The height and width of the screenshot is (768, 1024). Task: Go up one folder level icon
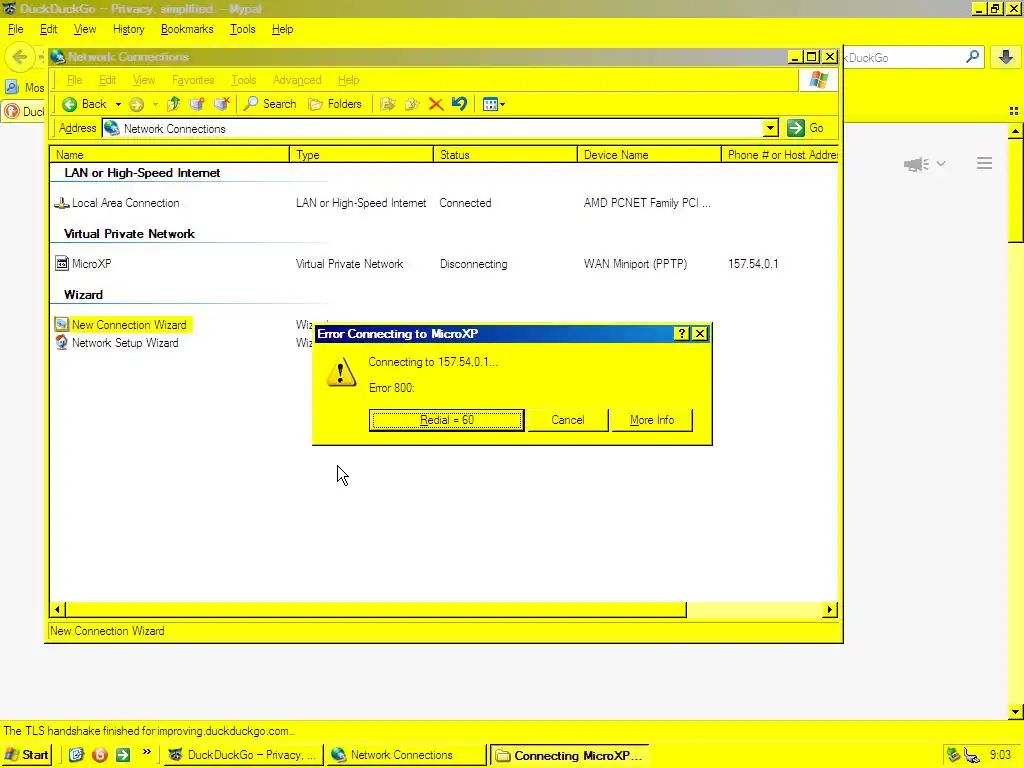point(174,104)
